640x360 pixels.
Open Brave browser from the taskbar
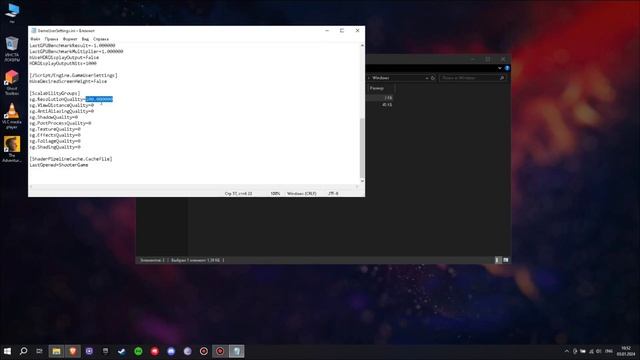(73, 351)
